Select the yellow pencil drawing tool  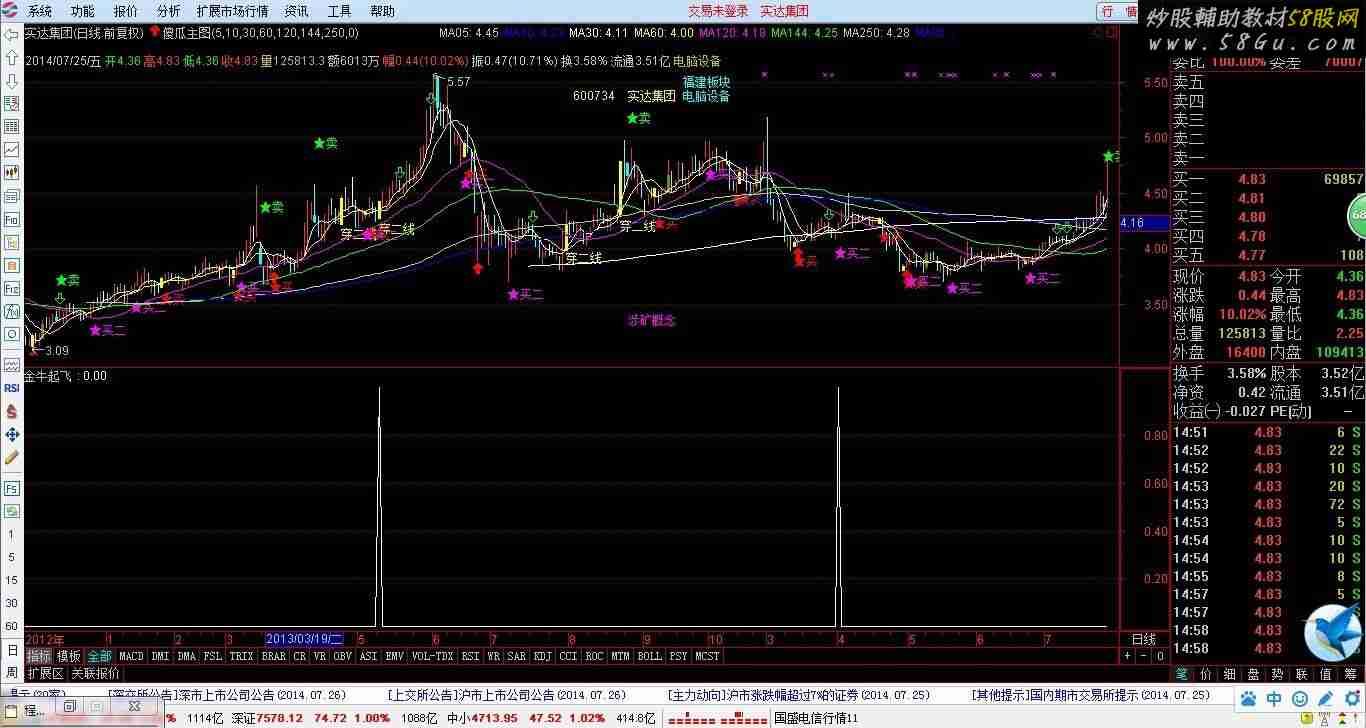tap(11, 457)
